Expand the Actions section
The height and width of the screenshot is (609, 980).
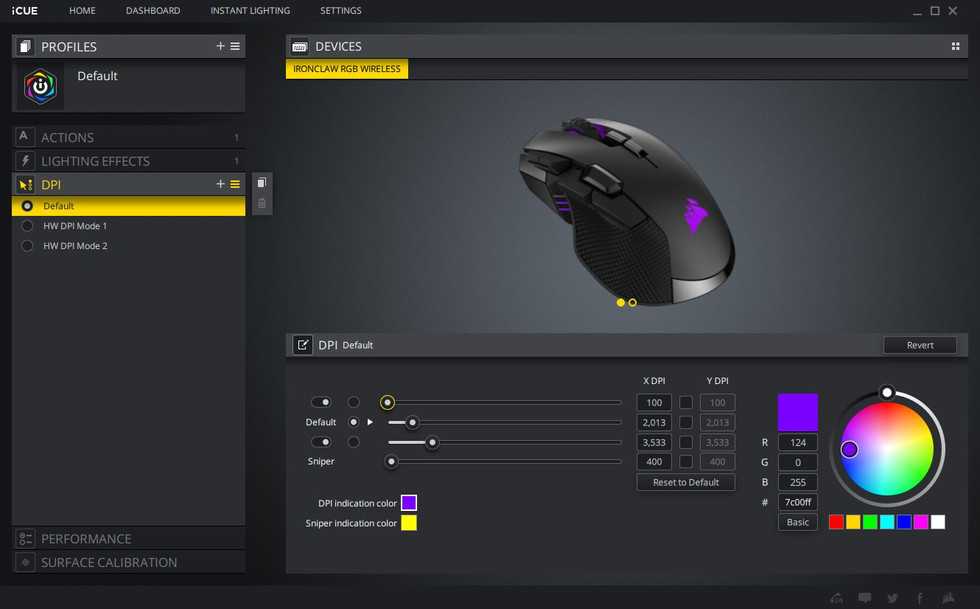tap(128, 137)
